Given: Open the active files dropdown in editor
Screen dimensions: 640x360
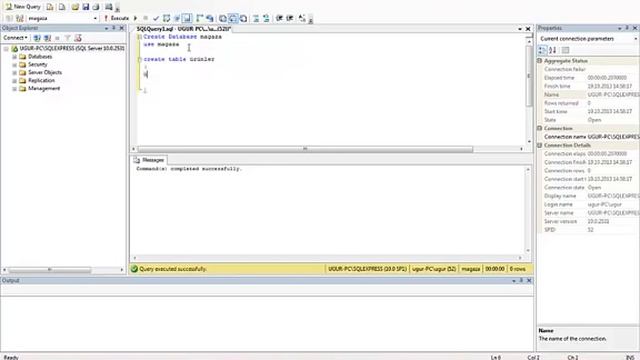Looking at the screenshot, I should 520,29.
